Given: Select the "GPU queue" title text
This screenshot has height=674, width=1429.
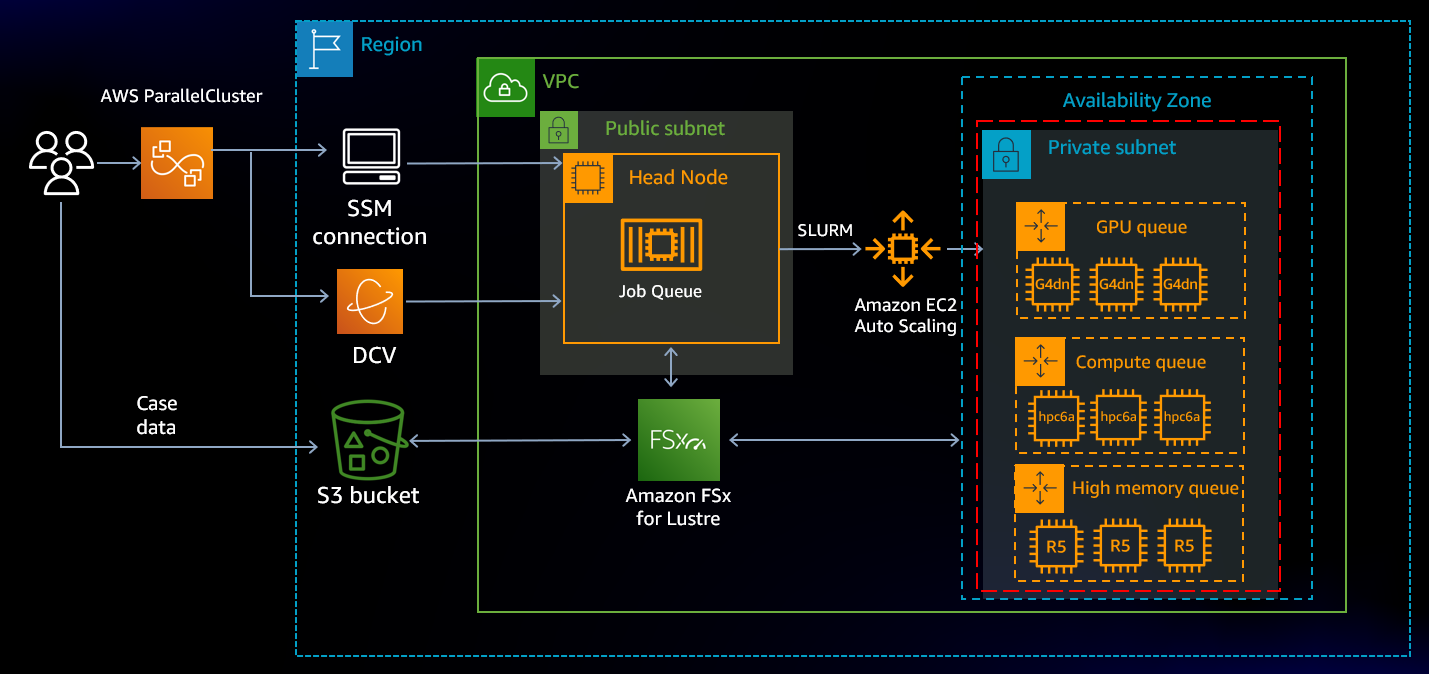Looking at the screenshot, I should 1141,227.
